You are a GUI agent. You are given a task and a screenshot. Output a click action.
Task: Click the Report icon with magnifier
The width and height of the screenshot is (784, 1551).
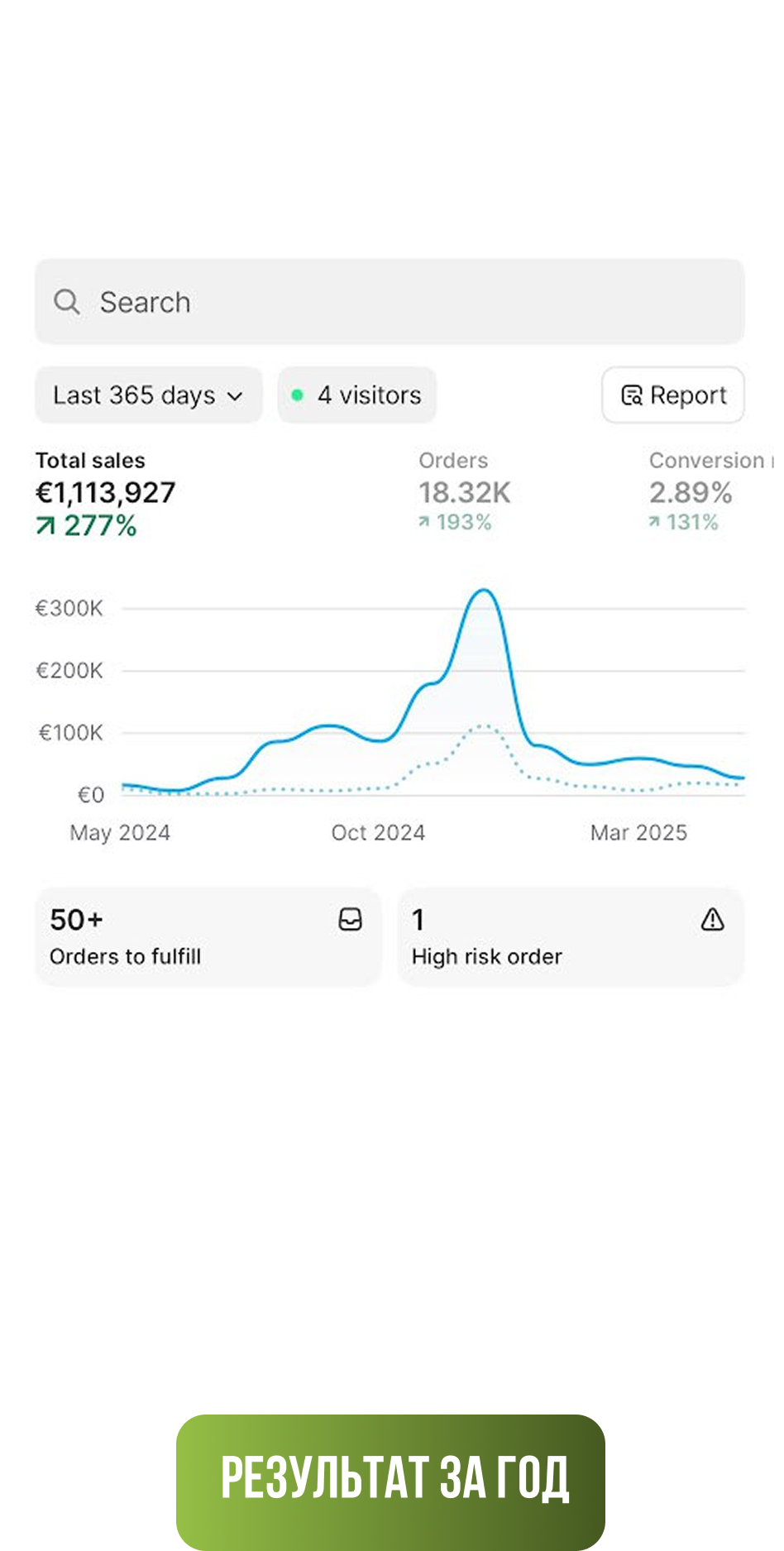click(632, 395)
